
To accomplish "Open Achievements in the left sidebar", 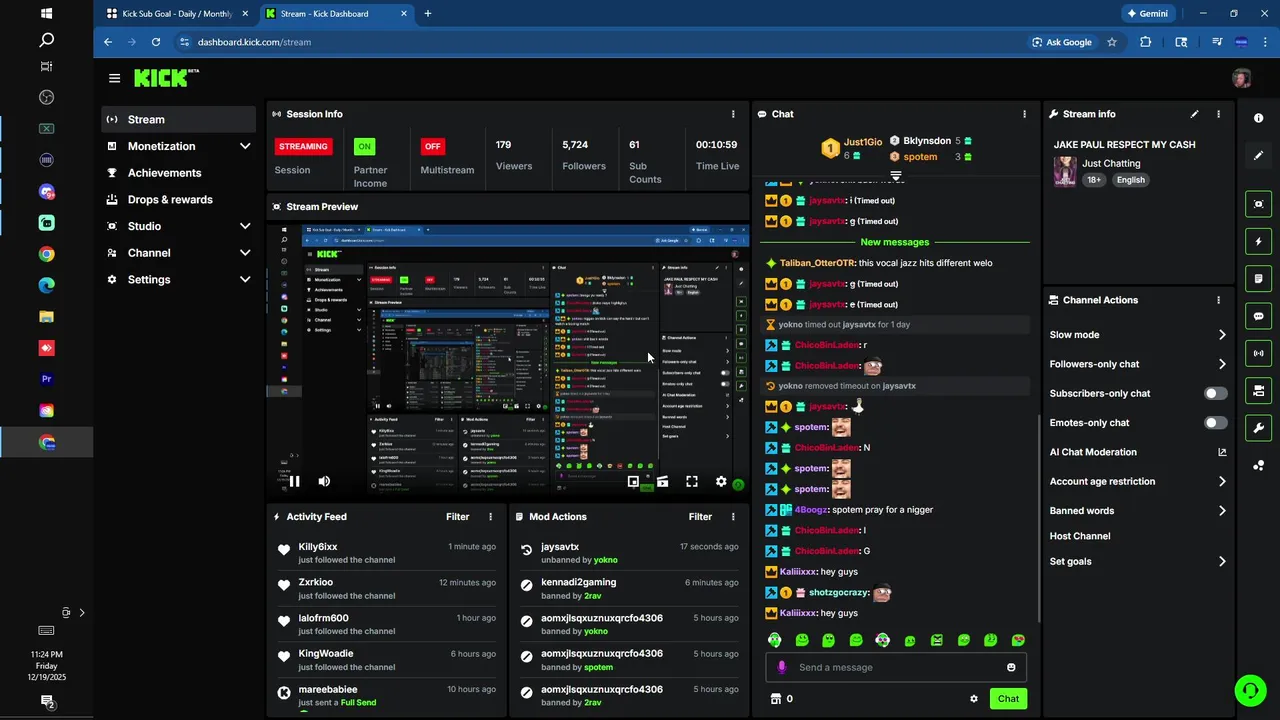I will (178, 173).
